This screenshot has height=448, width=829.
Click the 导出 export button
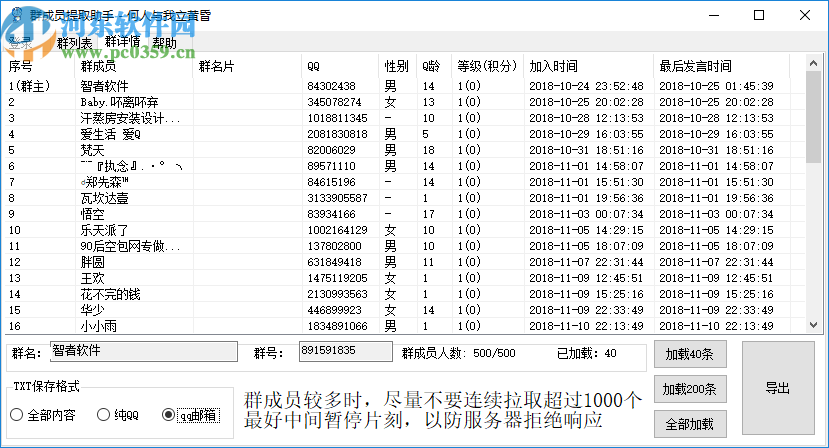[x=778, y=388]
